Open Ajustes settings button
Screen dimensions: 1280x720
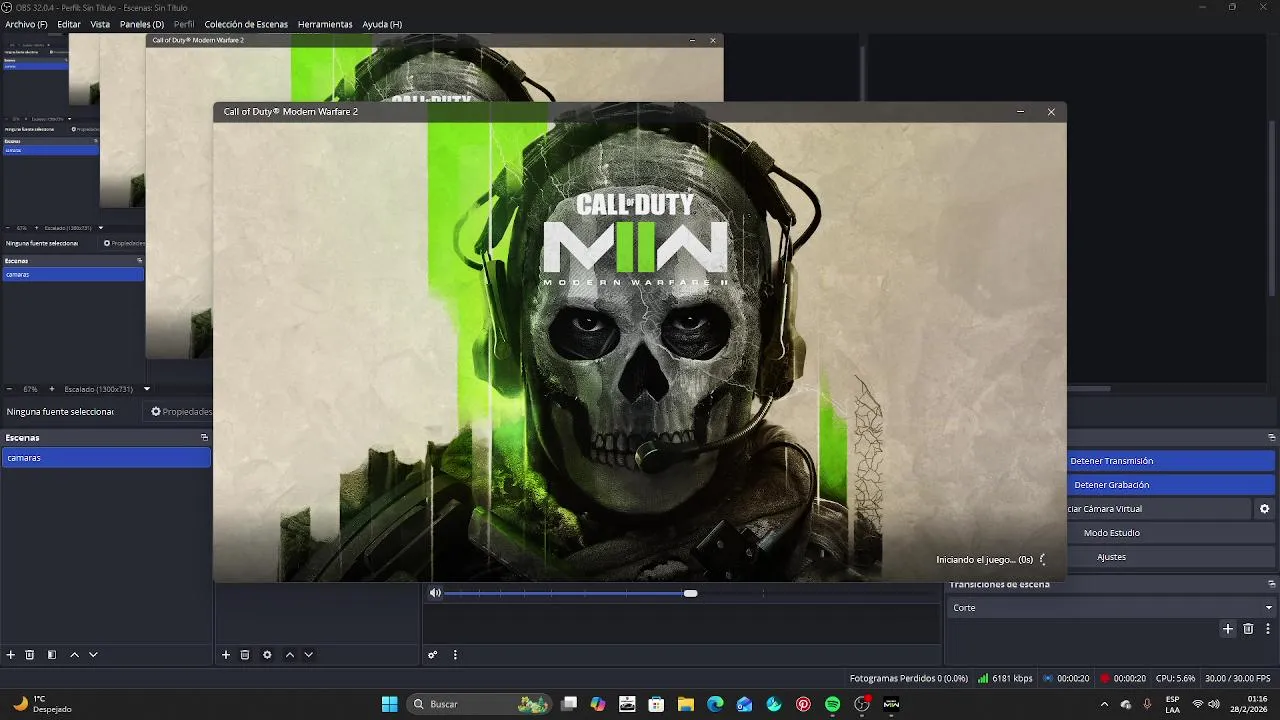[1171, 557]
